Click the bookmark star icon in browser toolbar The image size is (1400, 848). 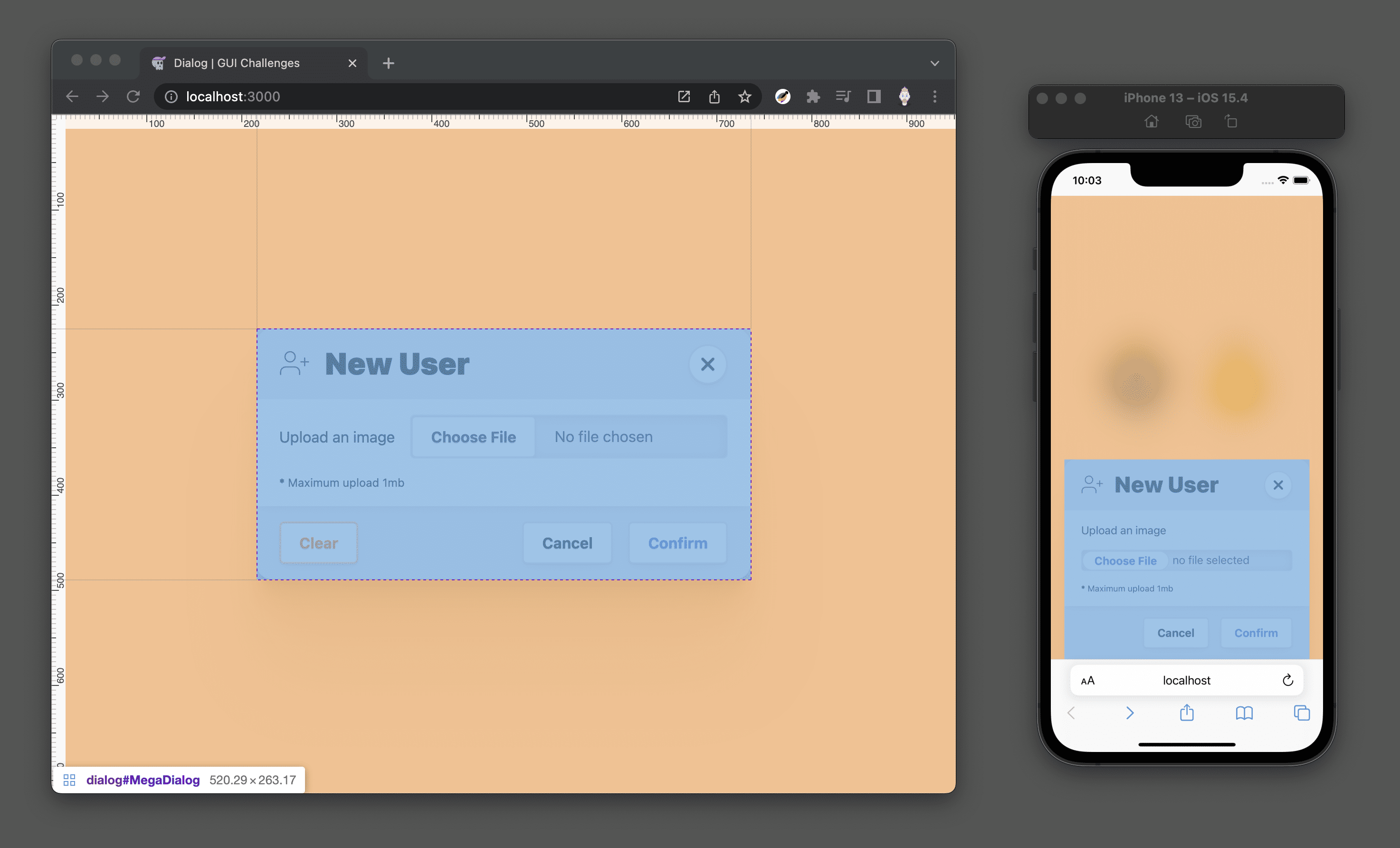(x=745, y=96)
